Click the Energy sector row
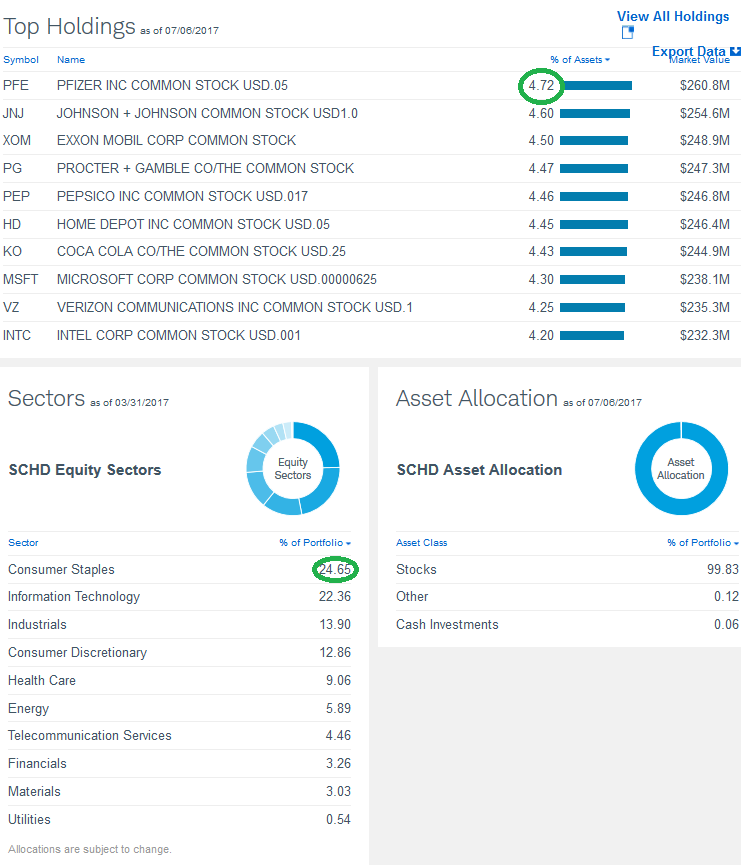This screenshot has width=741, height=865. coord(179,708)
